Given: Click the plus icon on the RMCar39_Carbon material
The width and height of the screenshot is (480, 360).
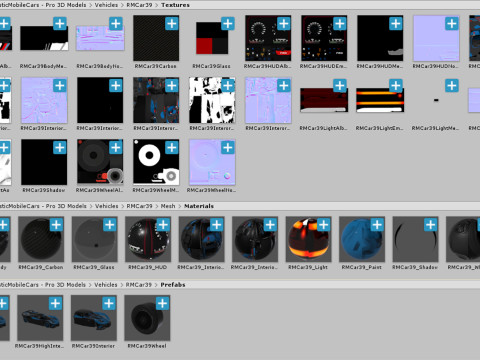Looking at the screenshot, I should 56,225.
